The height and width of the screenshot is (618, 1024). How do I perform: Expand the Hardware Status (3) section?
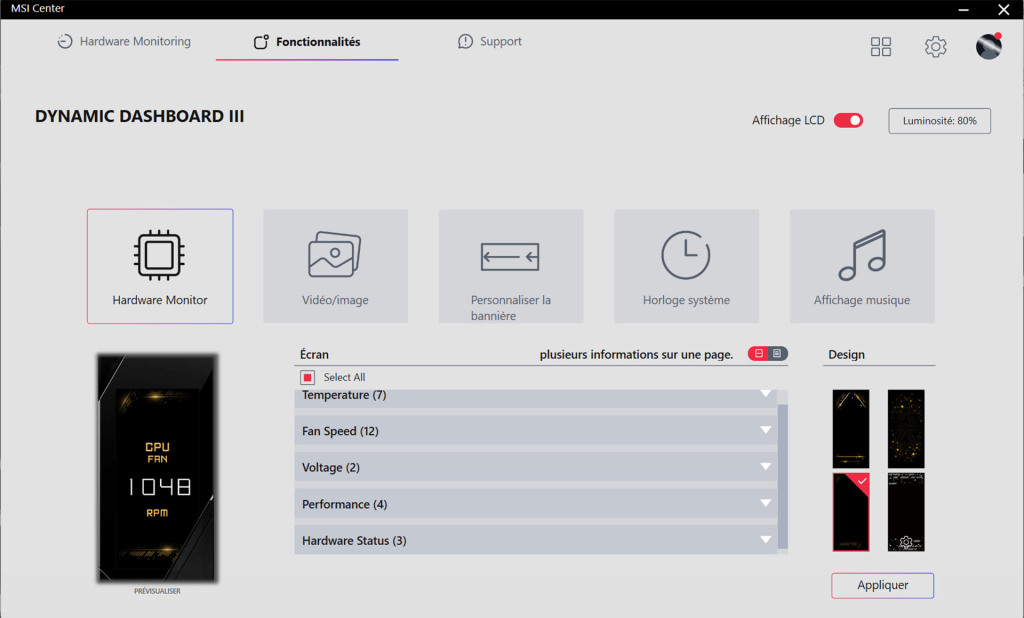(x=536, y=540)
